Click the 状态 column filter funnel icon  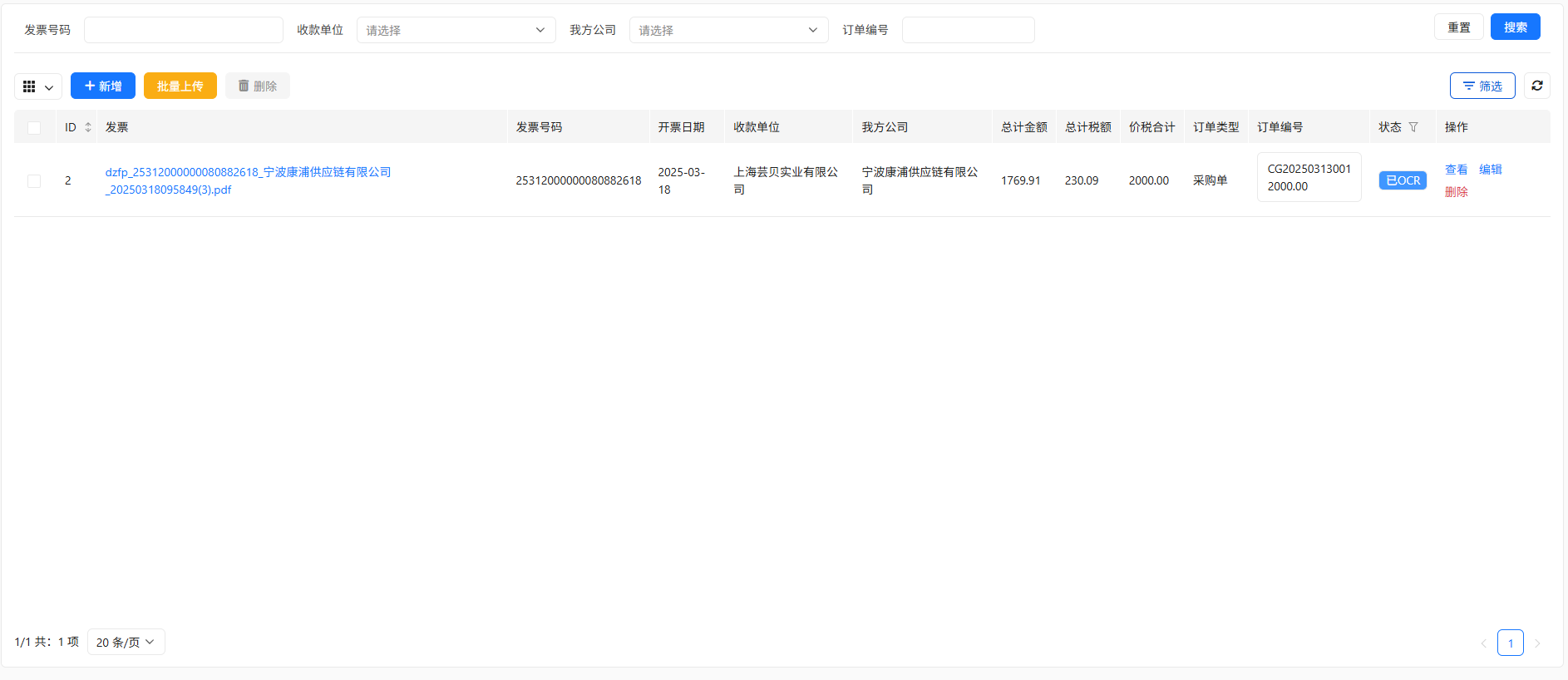[1413, 127]
